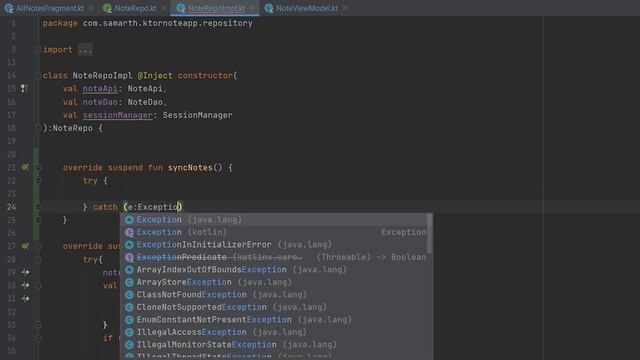
Task: Click the class icon on NoteViewModel.kt tab
Action: pyautogui.click(x=269, y=8)
